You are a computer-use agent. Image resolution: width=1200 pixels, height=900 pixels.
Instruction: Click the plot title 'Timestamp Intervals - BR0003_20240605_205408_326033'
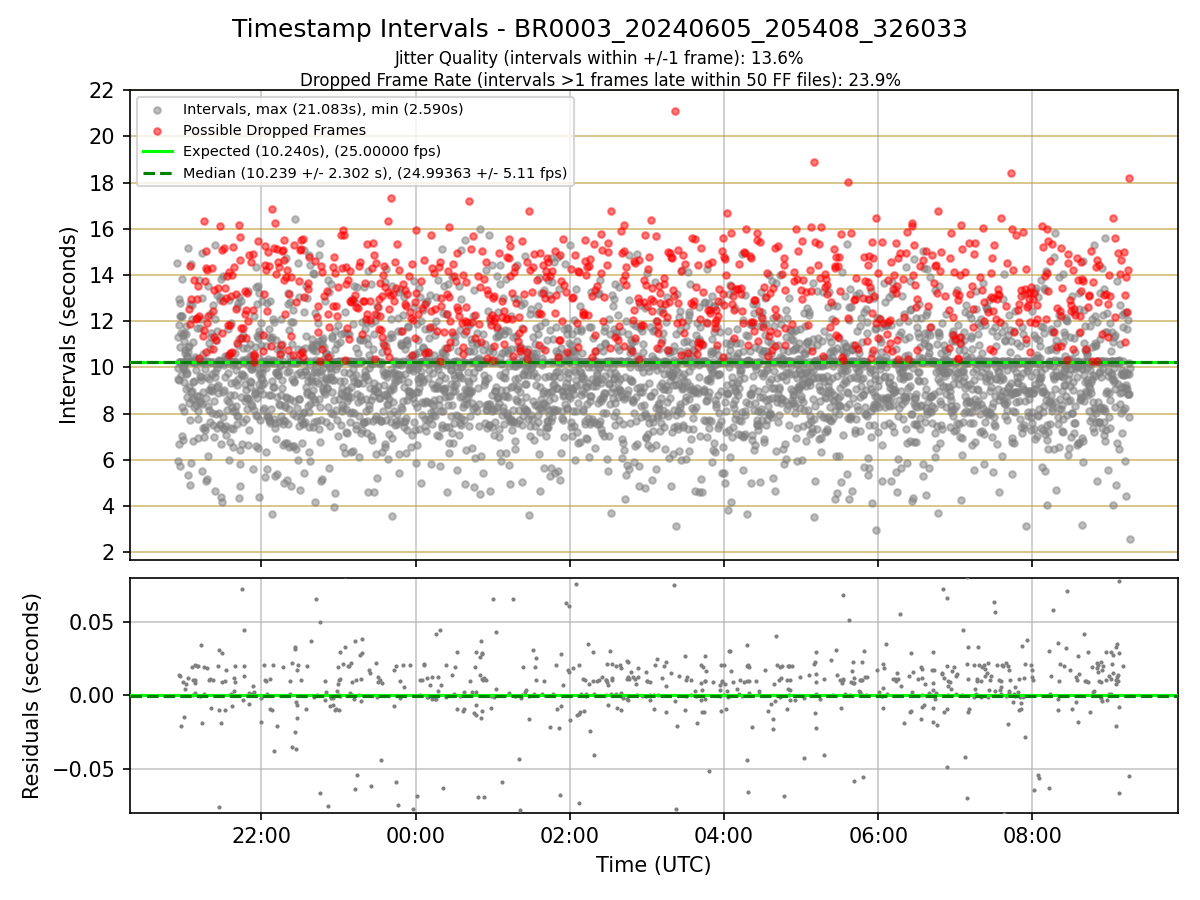point(599,29)
